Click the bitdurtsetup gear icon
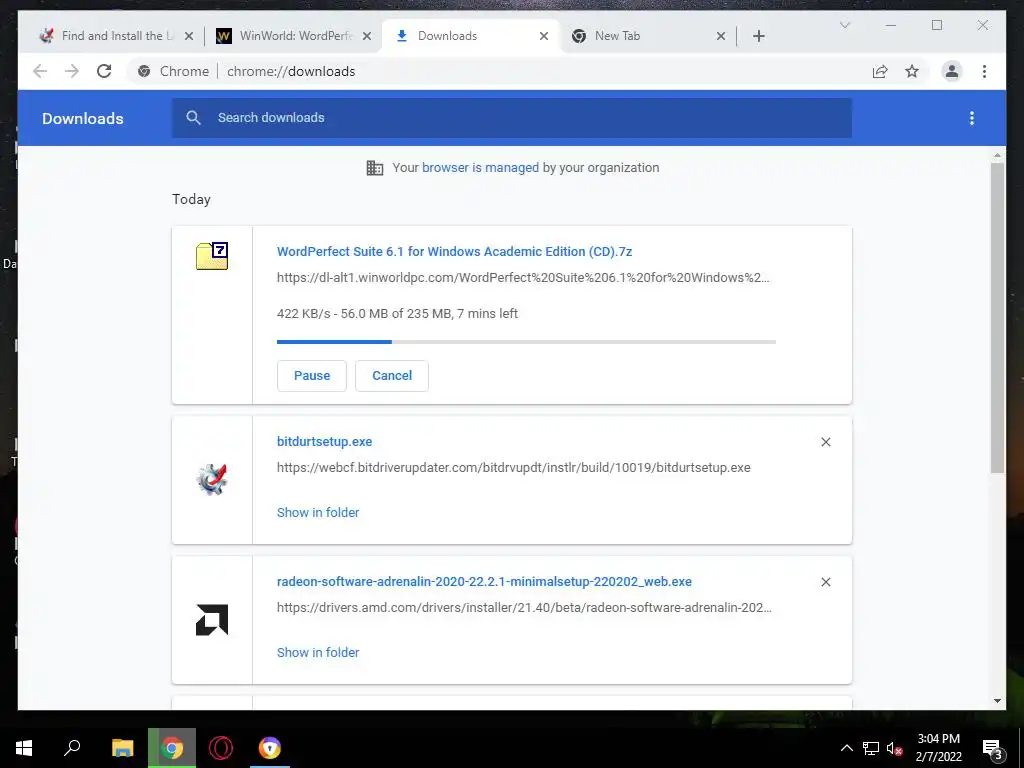 click(x=212, y=480)
